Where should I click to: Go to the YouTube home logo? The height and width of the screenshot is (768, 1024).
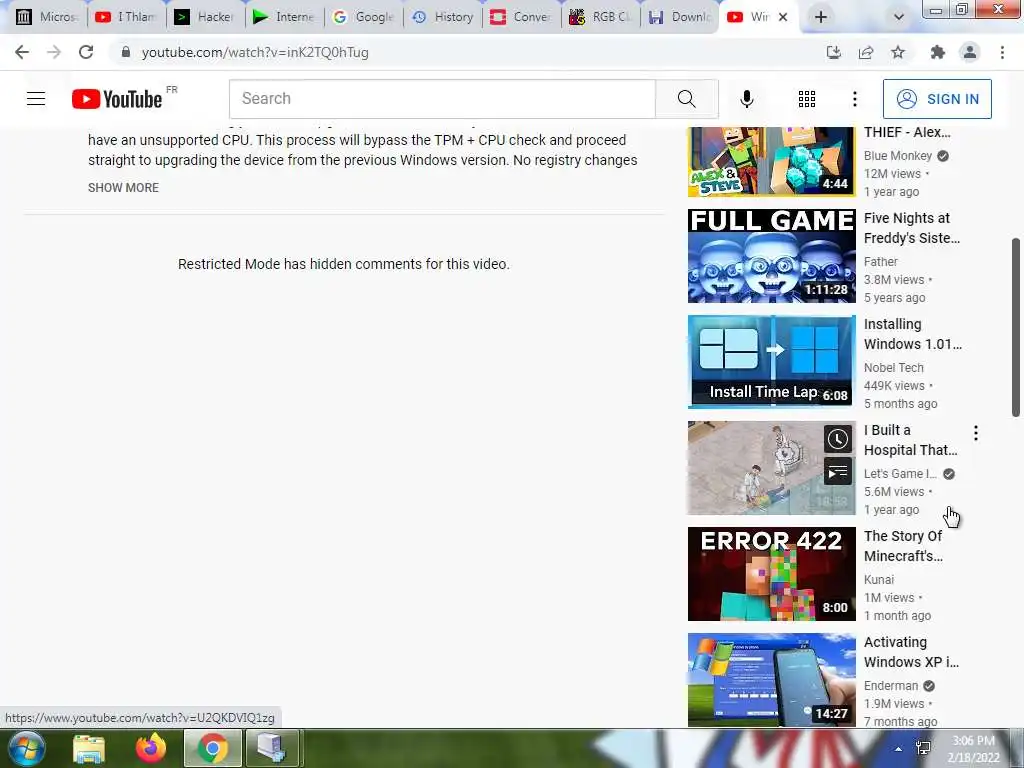pyautogui.click(x=117, y=99)
